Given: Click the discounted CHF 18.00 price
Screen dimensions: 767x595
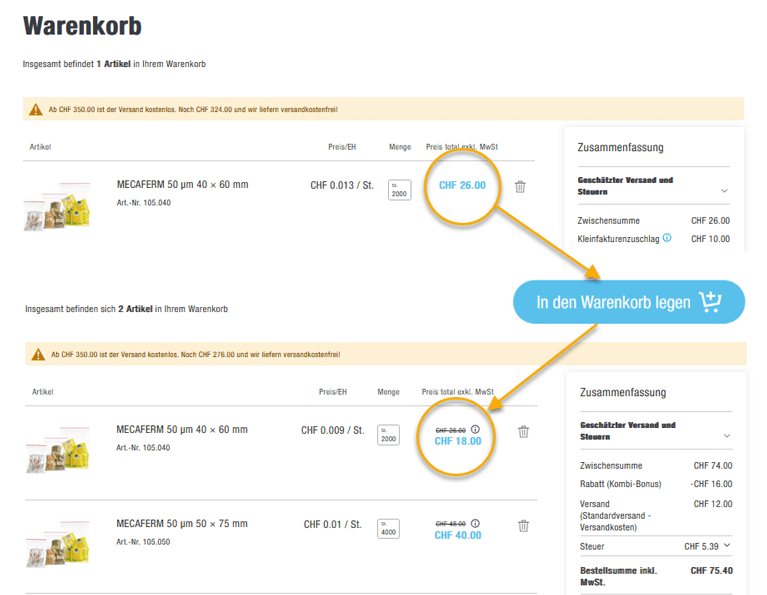Looking at the screenshot, I should click(460, 441).
